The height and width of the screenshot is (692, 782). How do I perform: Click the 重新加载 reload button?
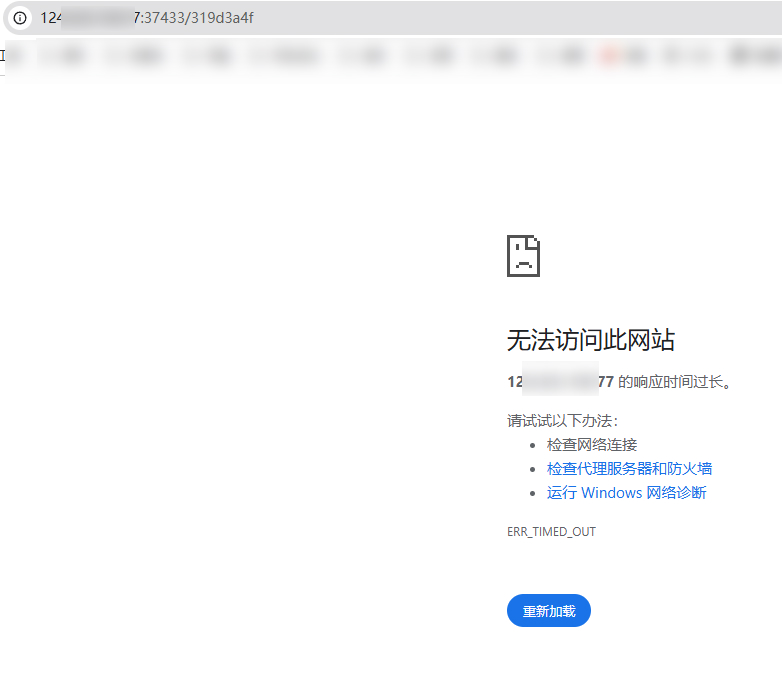pyautogui.click(x=549, y=611)
